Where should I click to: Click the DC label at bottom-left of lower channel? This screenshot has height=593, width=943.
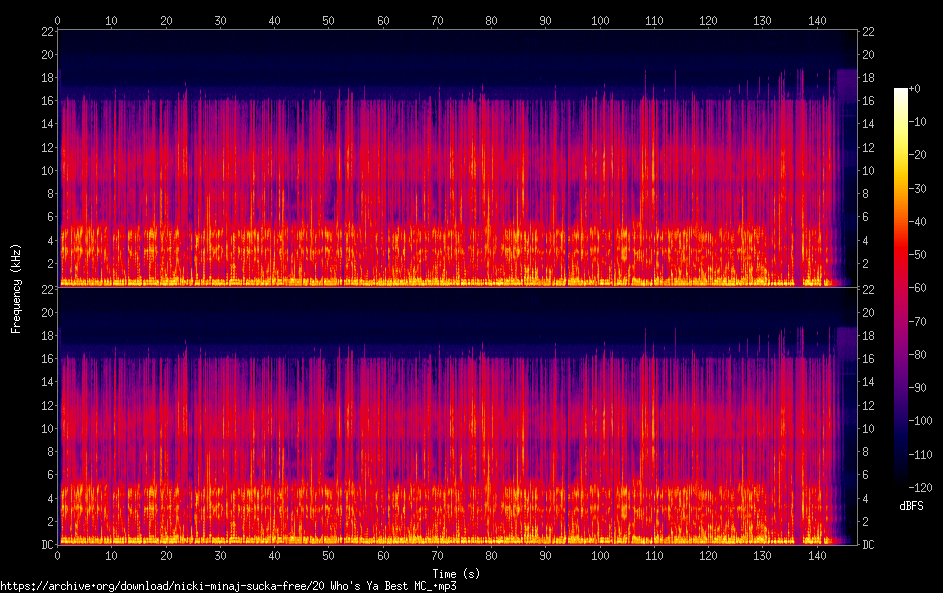[46, 545]
